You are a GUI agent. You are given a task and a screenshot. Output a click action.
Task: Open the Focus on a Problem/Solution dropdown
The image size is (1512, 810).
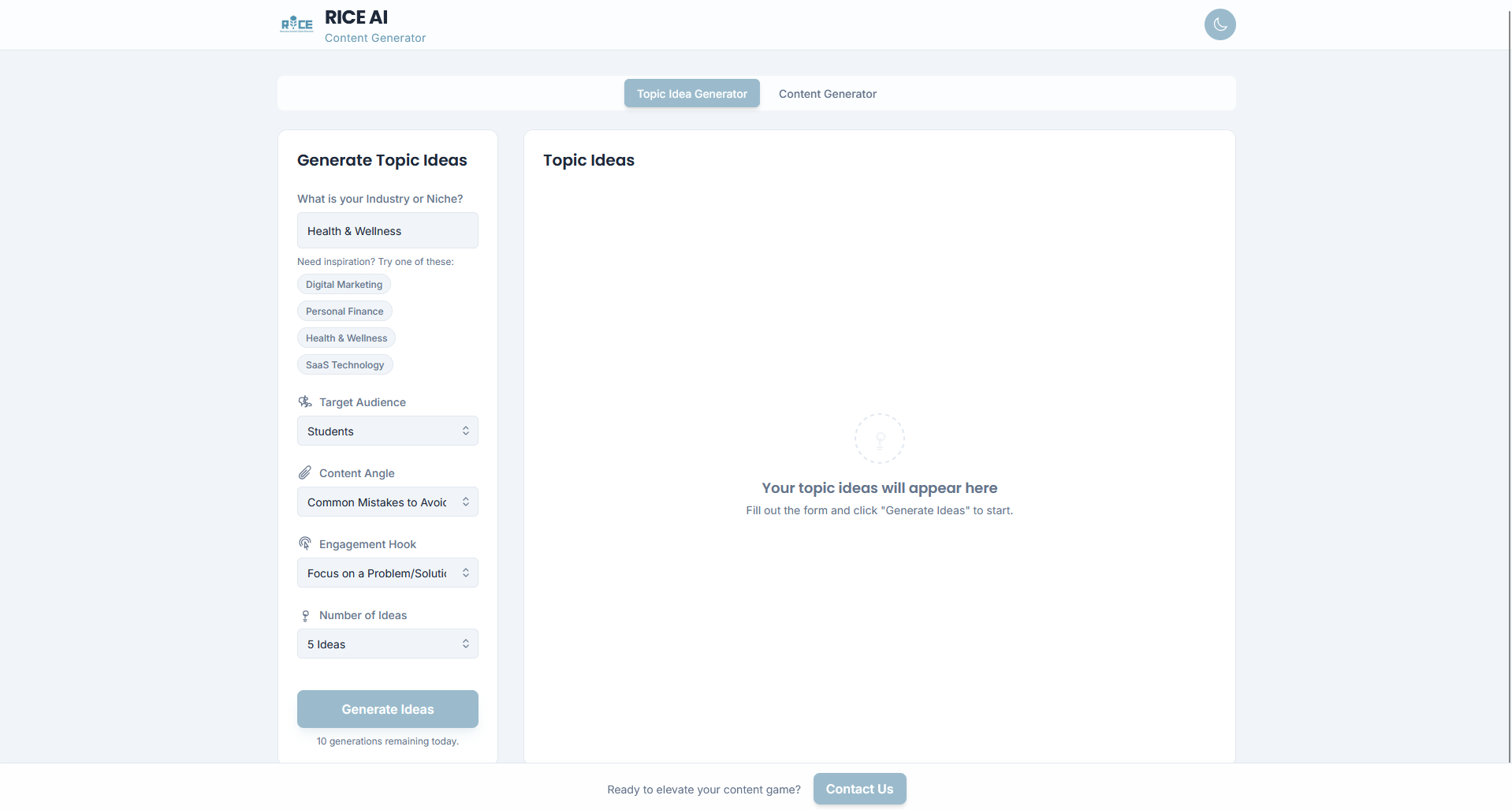pyautogui.click(x=387, y=573)
